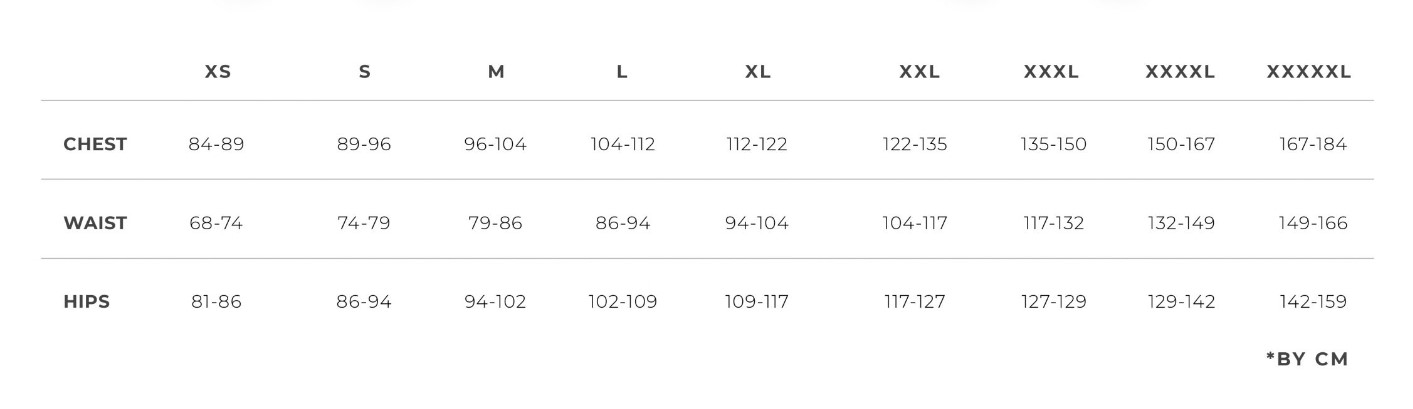Click the *BY CM unit note

click(x=1307, y=359)
